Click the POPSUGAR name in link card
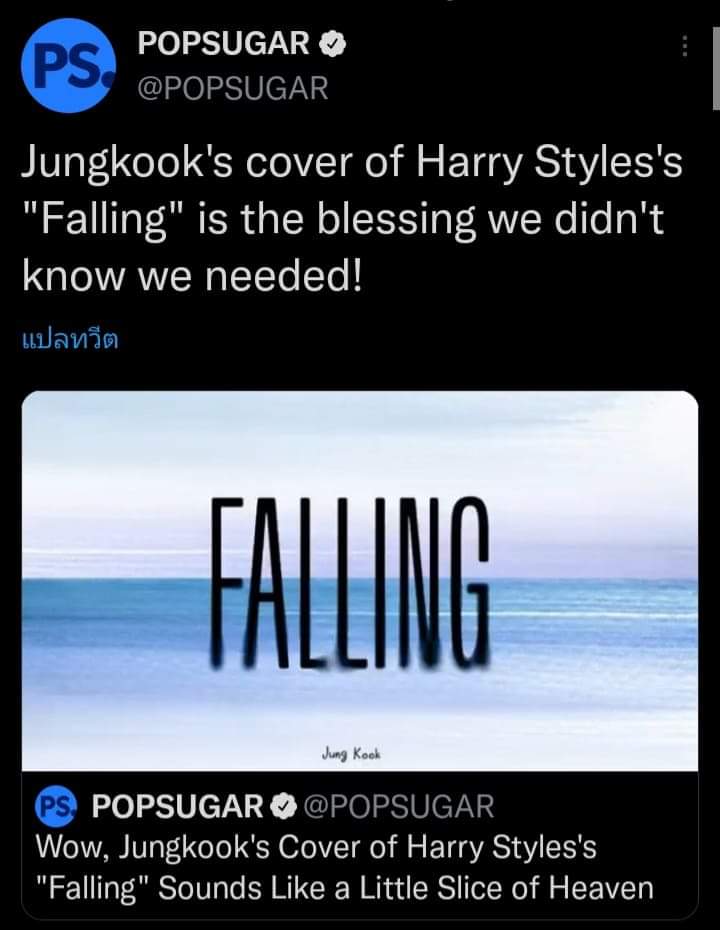Viewport: 720px width, 930px height. (x=177, y=807)
